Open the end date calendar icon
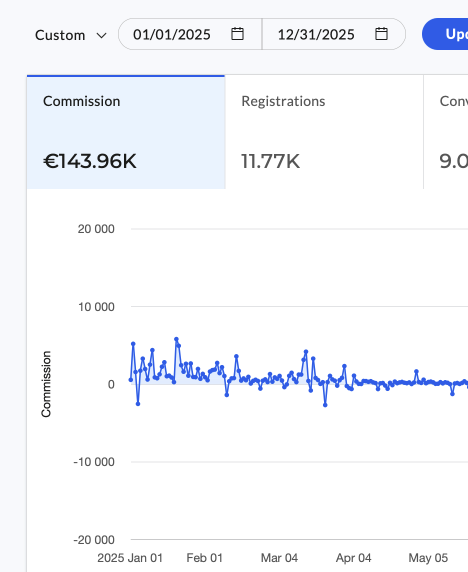Screen dimensions: 468x572 click(382, 34)
